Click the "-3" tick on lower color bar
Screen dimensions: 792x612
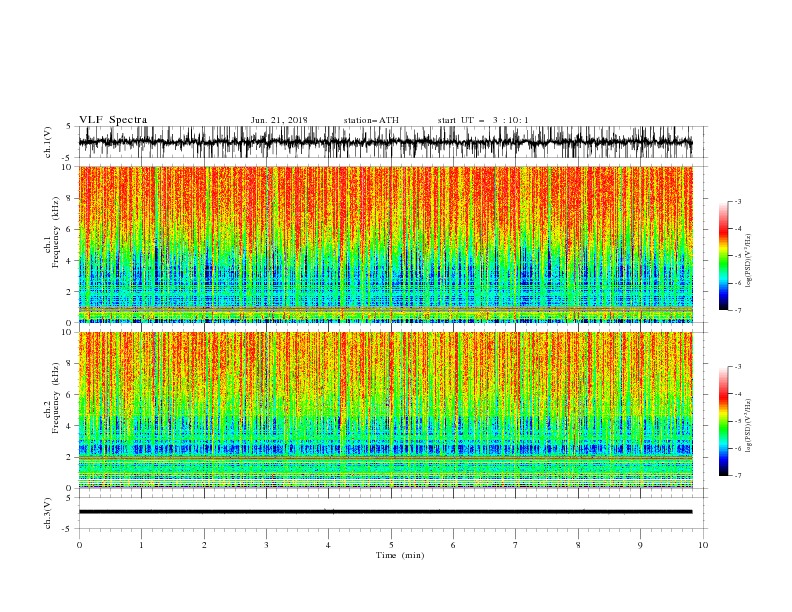tap(738, 367)
